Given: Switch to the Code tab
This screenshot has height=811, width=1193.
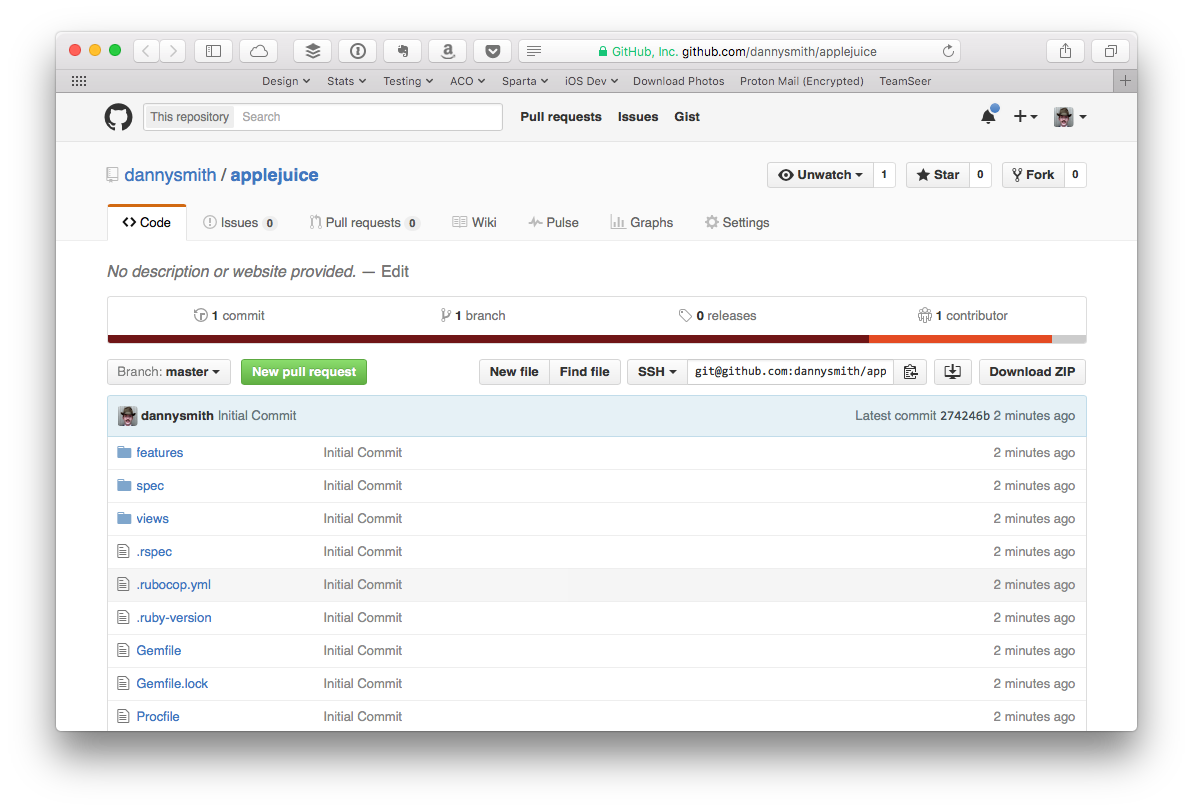Looking at the screenshot, I should click(x=147, y=223).
